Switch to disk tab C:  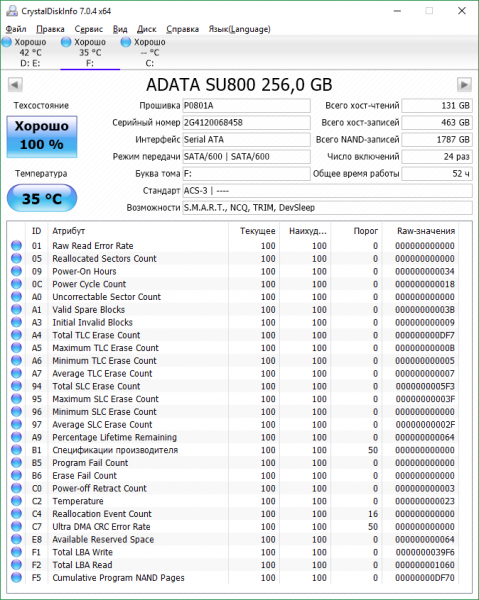(x=150, y=52)
